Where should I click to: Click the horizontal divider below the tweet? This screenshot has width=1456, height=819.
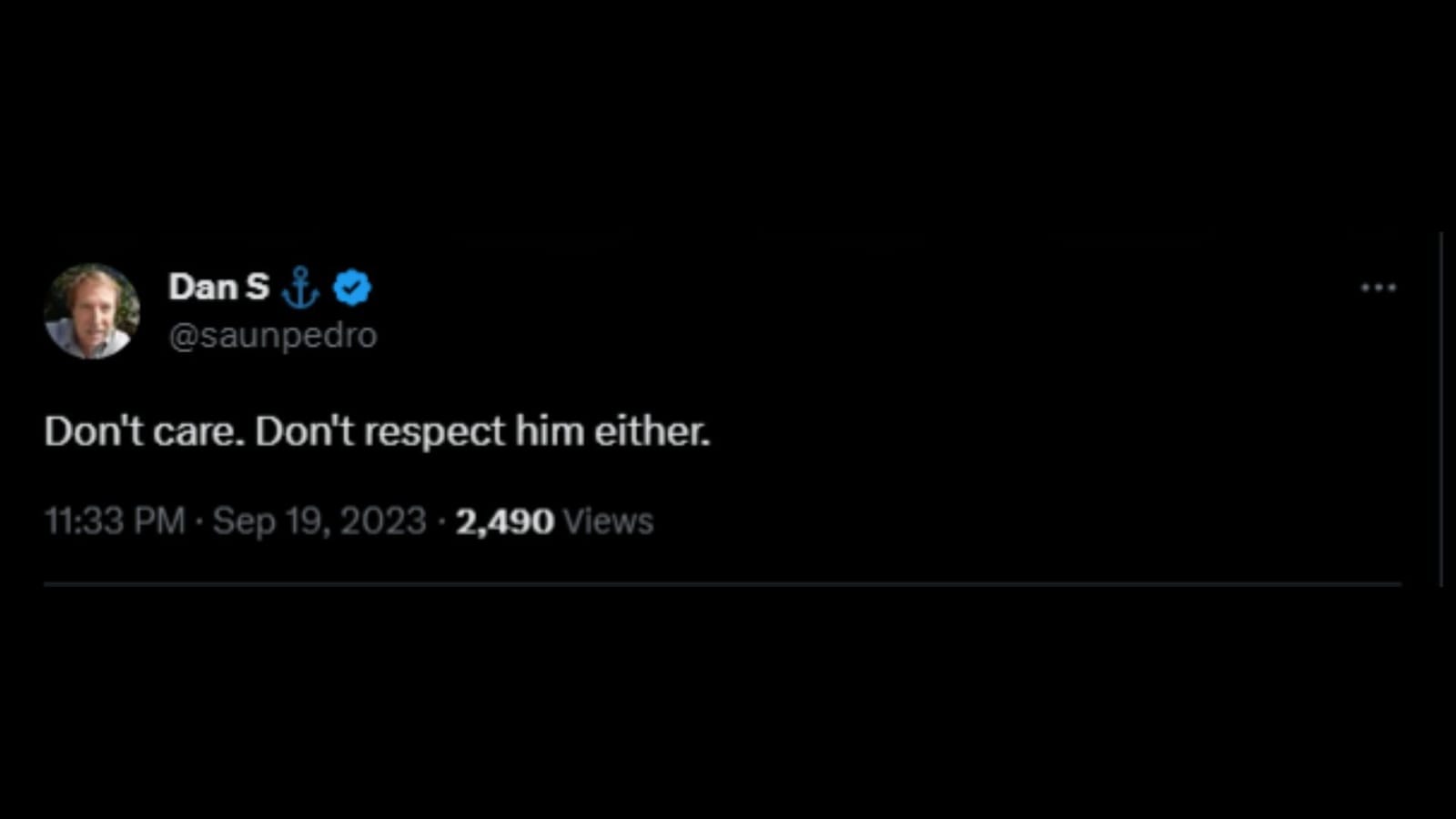(723, 584)
